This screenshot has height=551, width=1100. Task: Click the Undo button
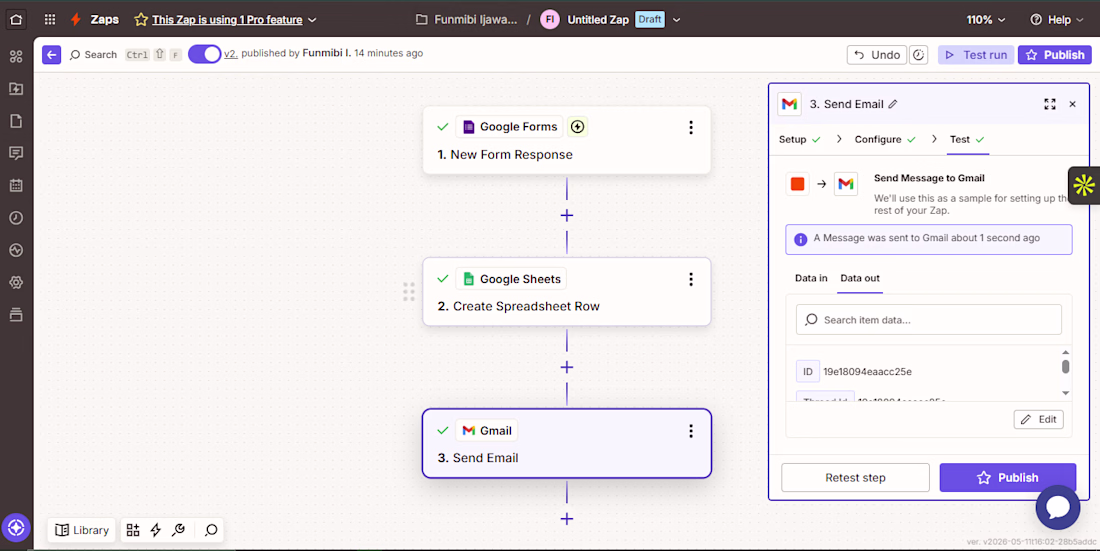coord(877,55)
